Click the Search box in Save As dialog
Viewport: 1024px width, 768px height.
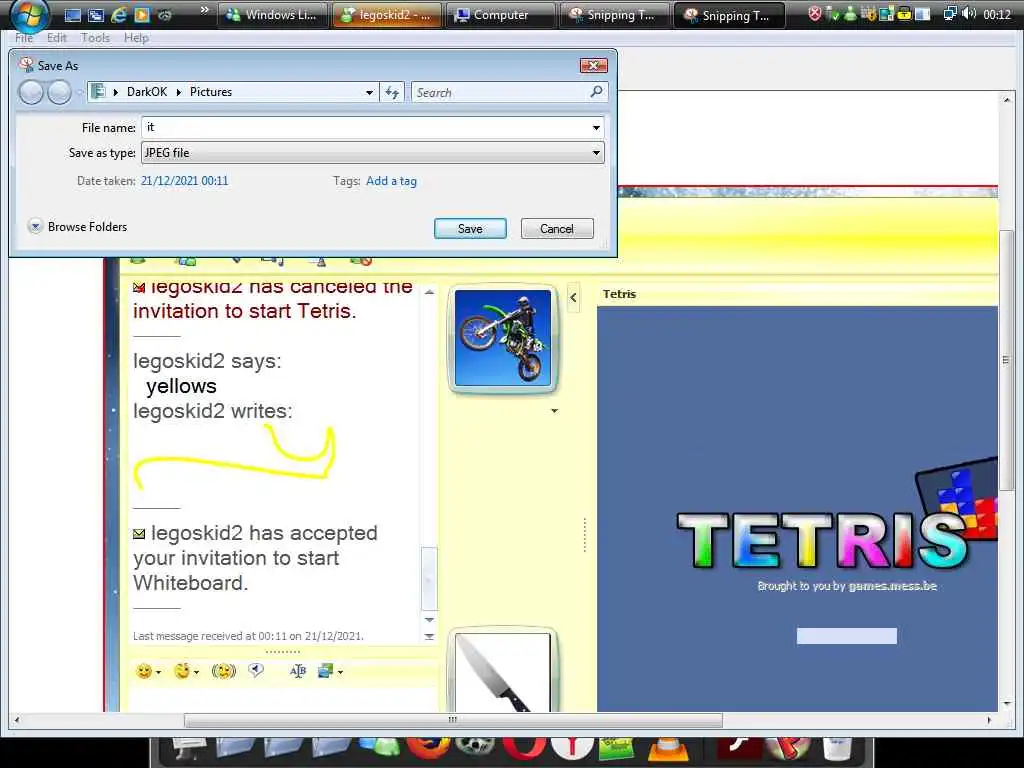click(500, 93)
